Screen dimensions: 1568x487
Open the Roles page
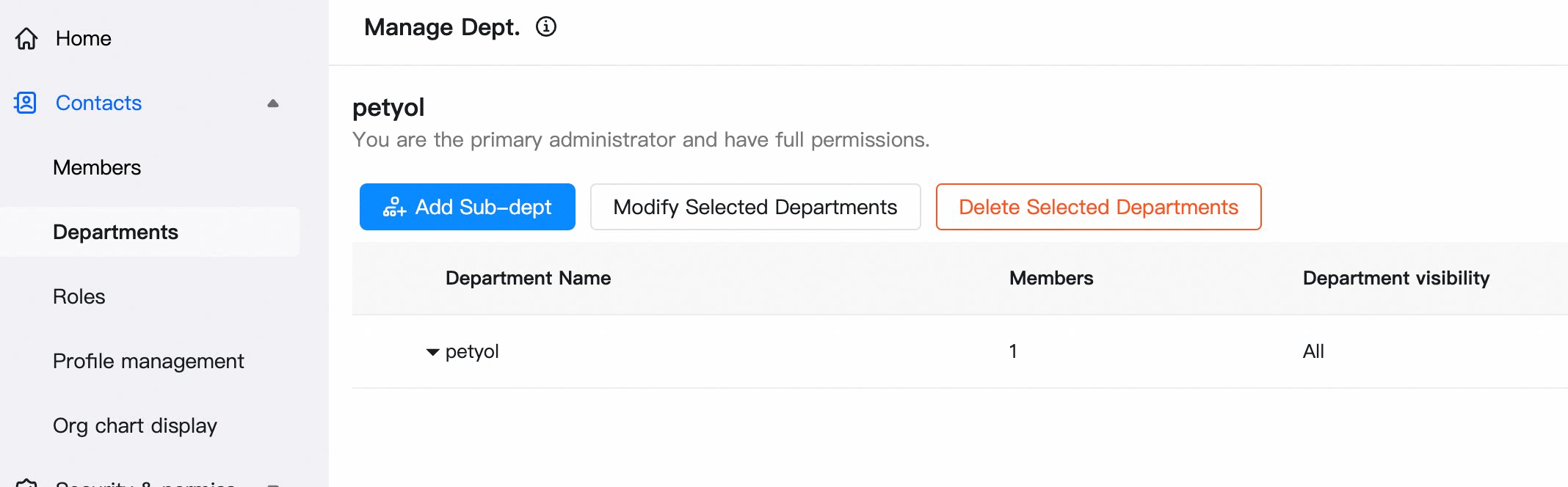tap(79, 296)
